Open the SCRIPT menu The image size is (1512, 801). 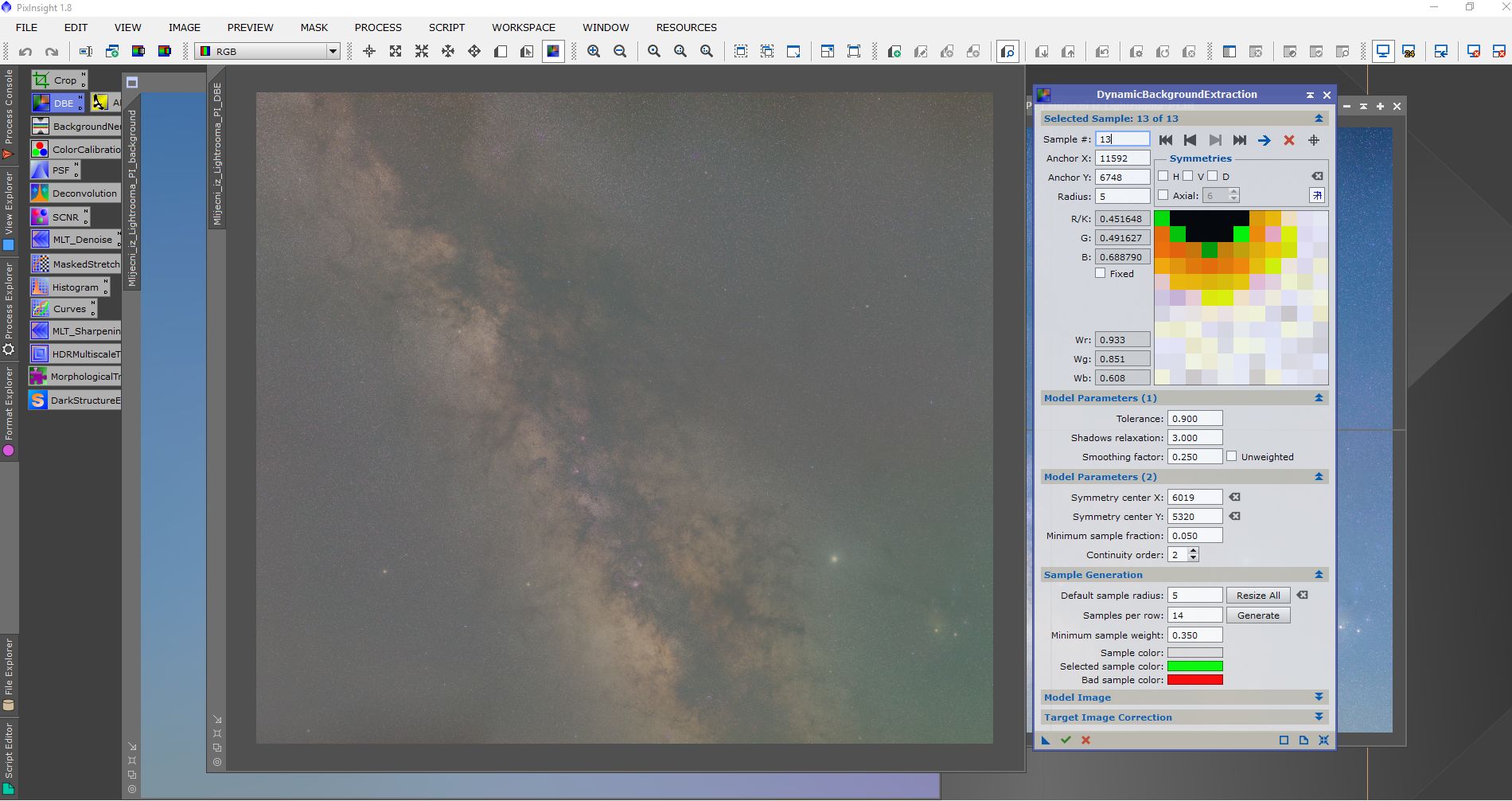click(446, 27)
